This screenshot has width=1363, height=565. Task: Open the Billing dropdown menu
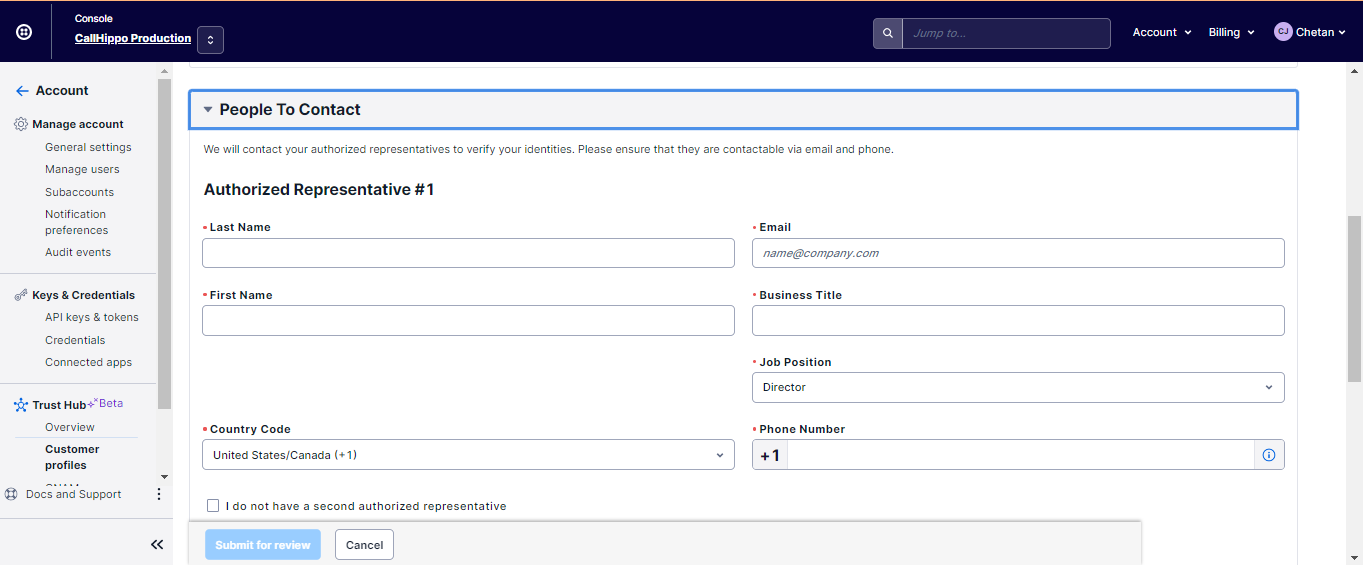[1231, 32]
